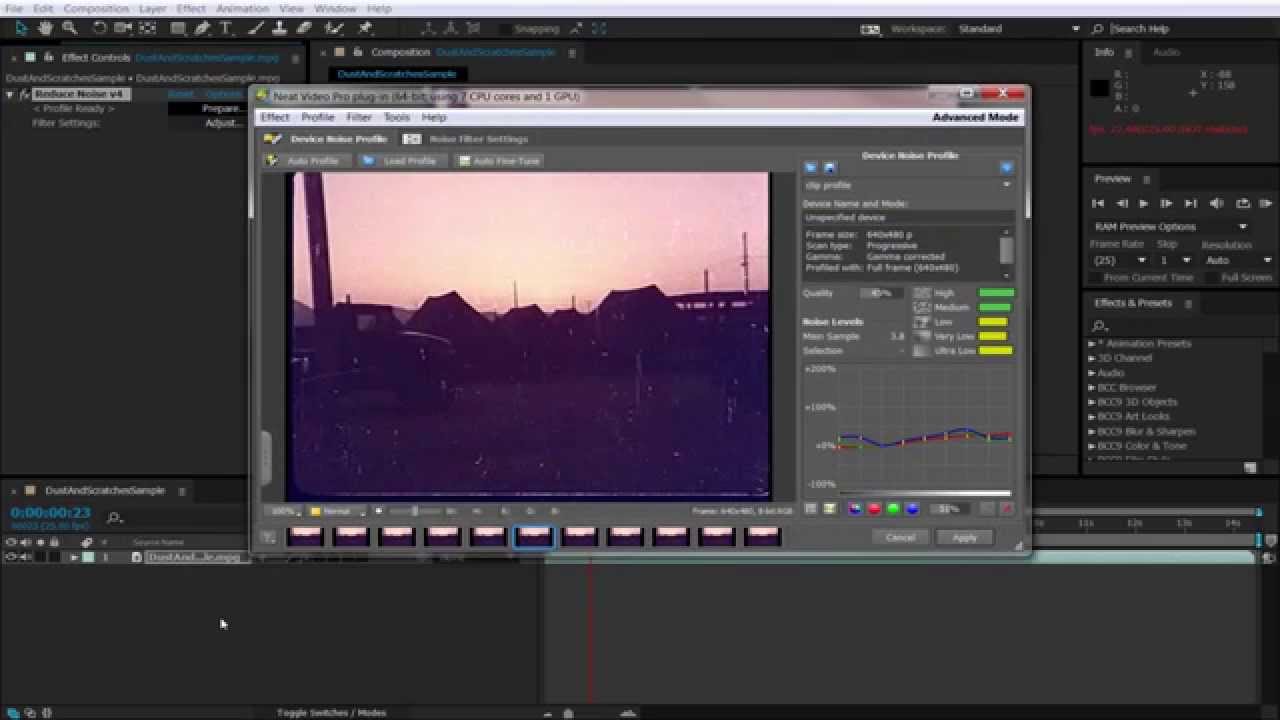The height and width of the screenshot is (720, 1280).
Task: Toggle the Snapping checkbox
Action: click(x=506, y=29)
